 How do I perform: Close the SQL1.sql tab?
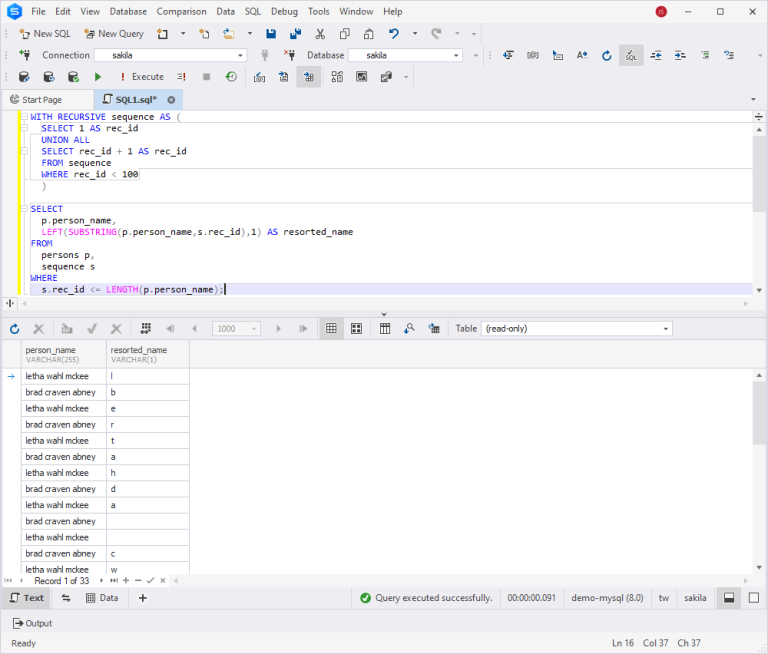pyautogui.click(x=171, y=100)
